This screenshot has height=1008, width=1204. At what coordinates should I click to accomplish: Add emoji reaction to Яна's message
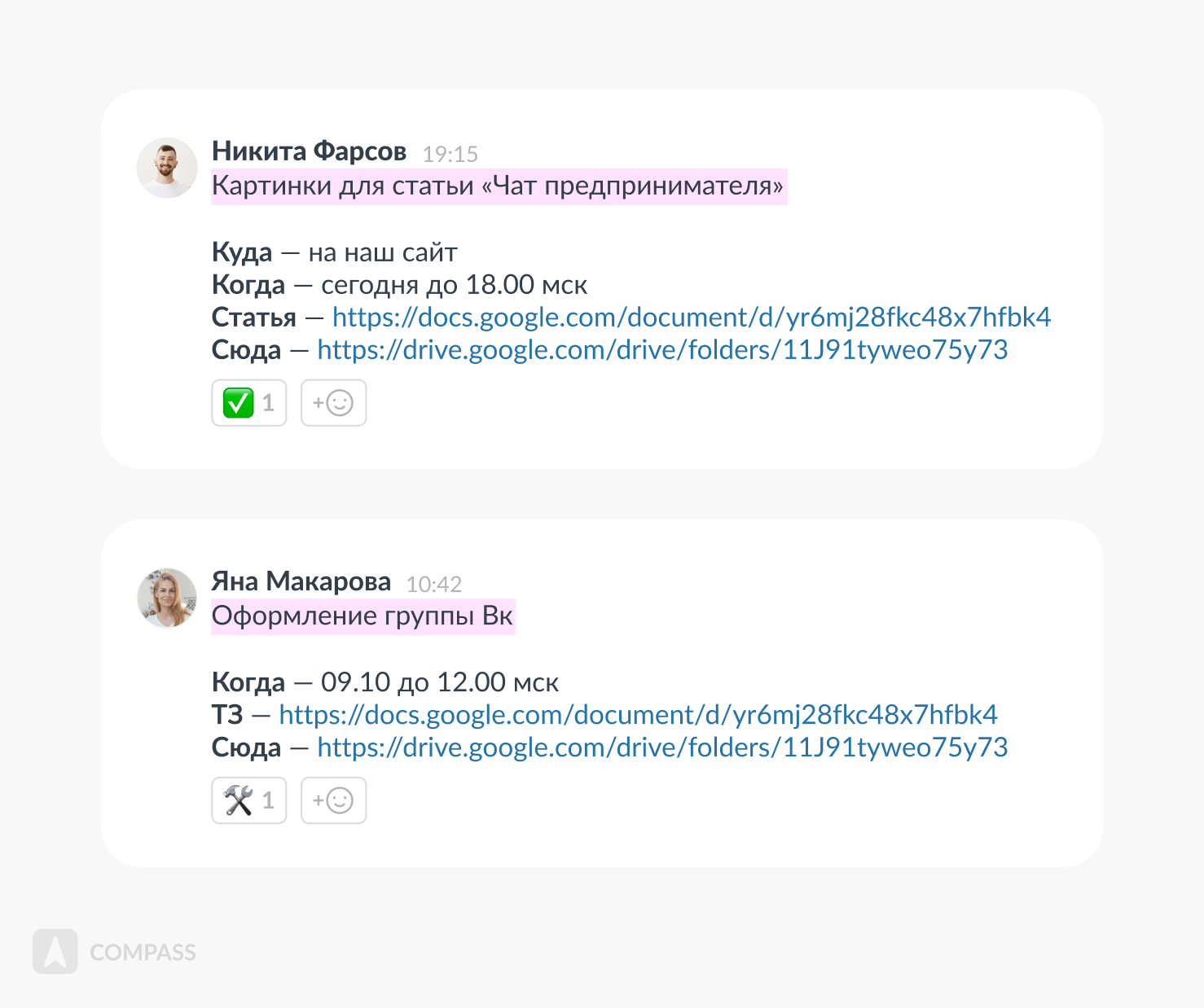pos(333,800)
